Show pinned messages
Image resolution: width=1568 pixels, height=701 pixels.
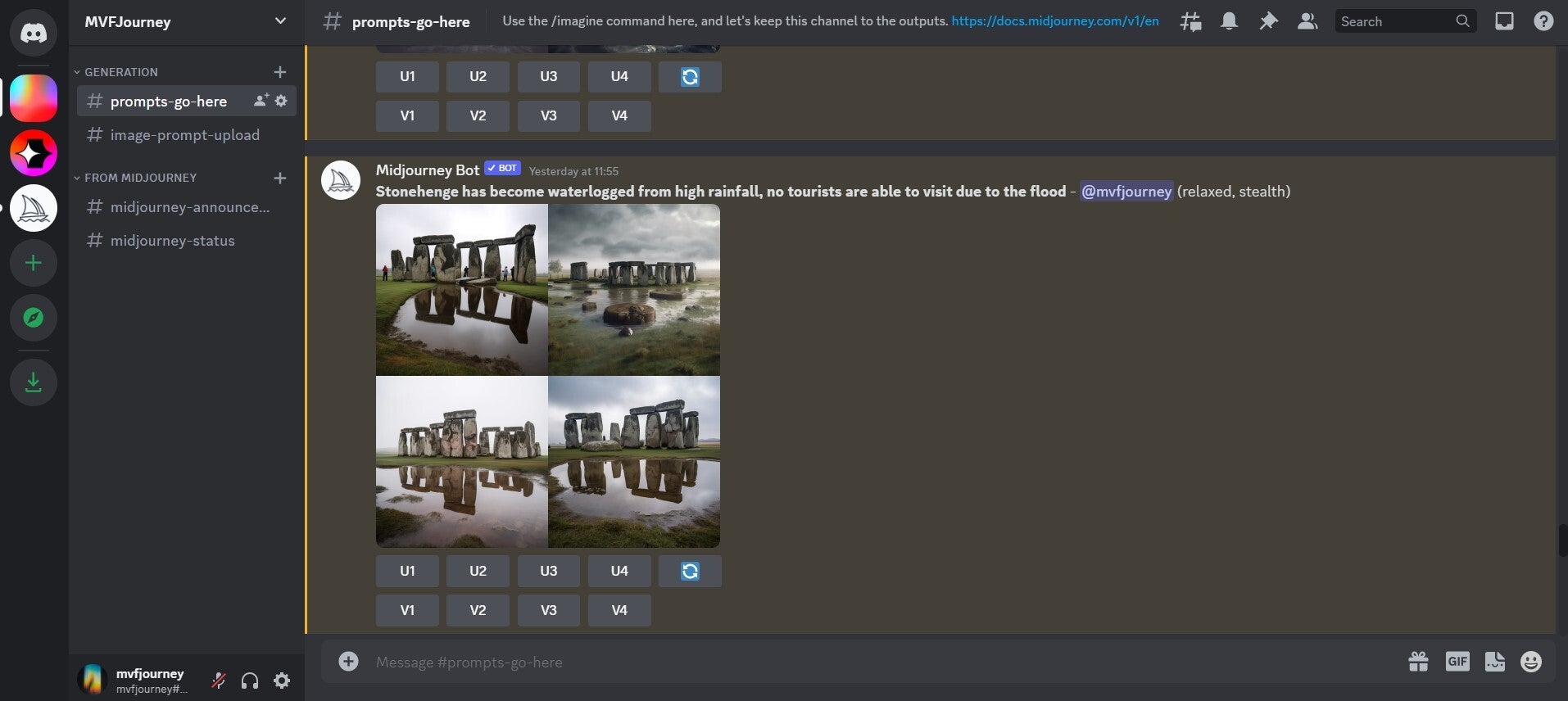[x=1268, y=21]
